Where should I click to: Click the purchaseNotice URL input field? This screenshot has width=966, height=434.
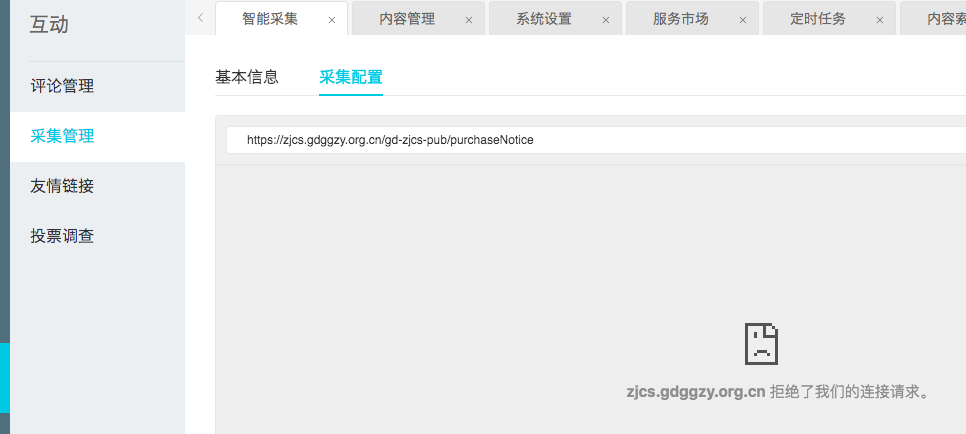tap(596, 140)
